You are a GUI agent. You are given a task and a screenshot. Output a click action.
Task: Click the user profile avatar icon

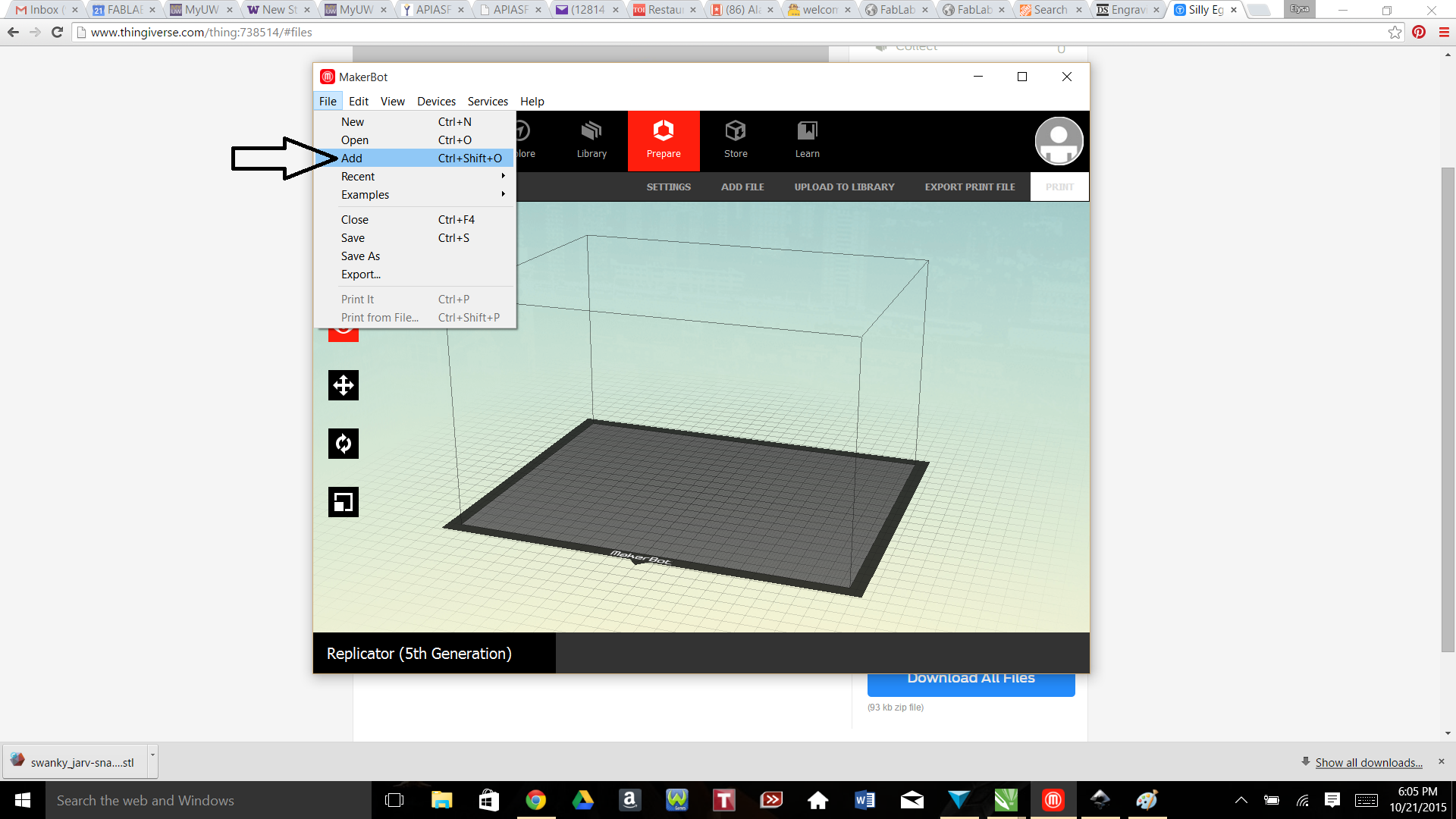(x=1059, y=140)
